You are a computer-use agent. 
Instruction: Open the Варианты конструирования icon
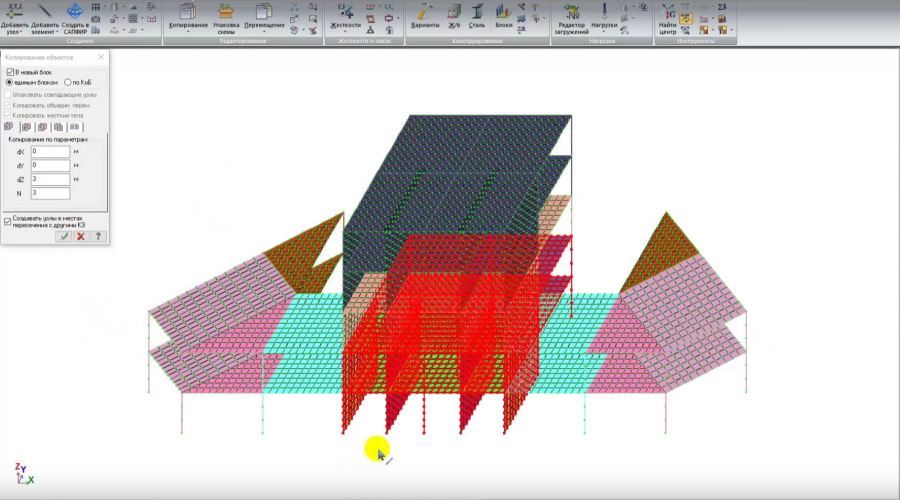pos(425,12)
